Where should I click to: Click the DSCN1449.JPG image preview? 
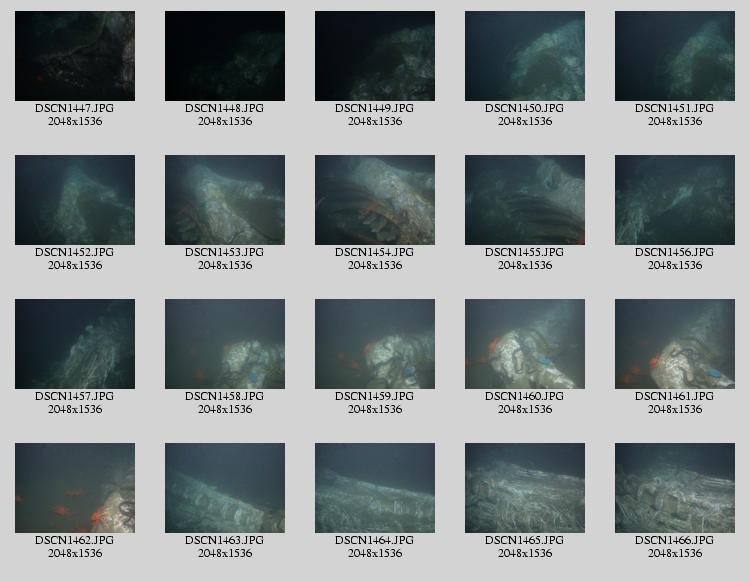(x=375, y=56)
